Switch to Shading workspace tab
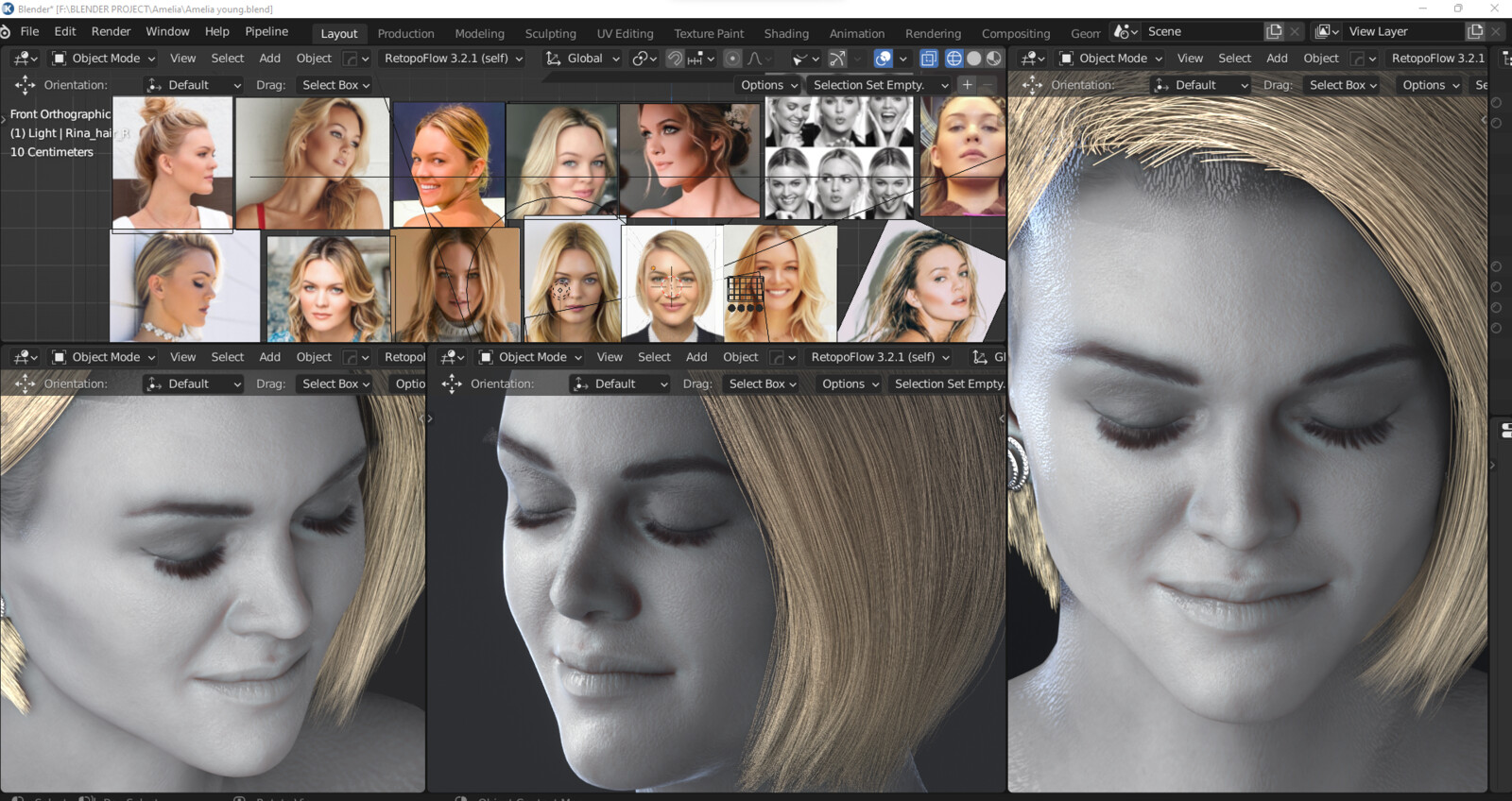1512x801 pixels. click(x=786, y=33)
